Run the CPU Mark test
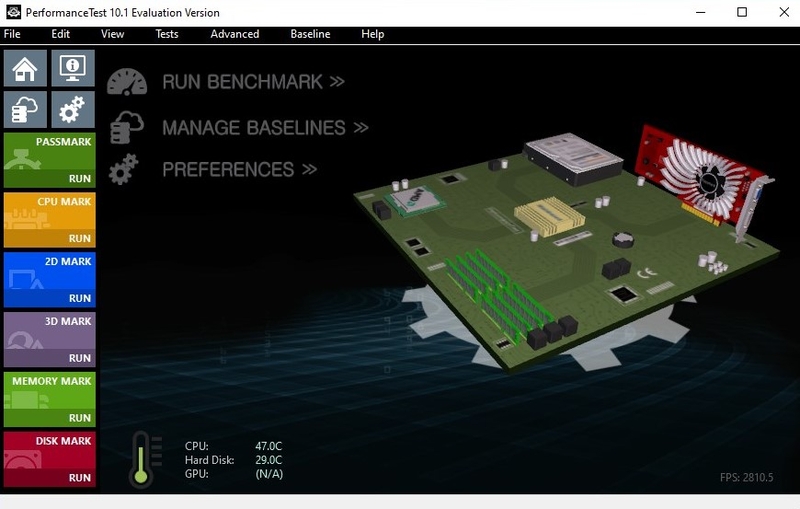 (80, 239)
